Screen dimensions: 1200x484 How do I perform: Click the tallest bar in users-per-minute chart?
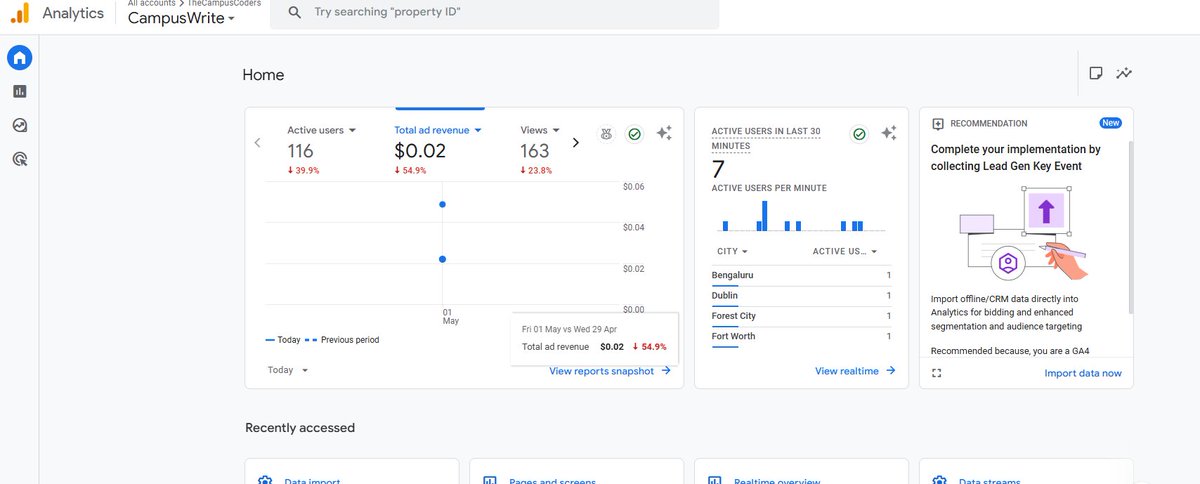(x=764, y=216)
